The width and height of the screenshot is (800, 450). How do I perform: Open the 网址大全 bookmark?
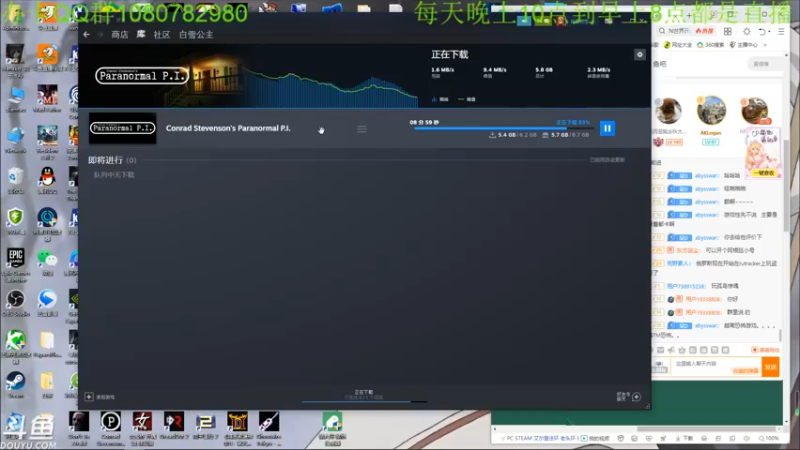[678, 45]
